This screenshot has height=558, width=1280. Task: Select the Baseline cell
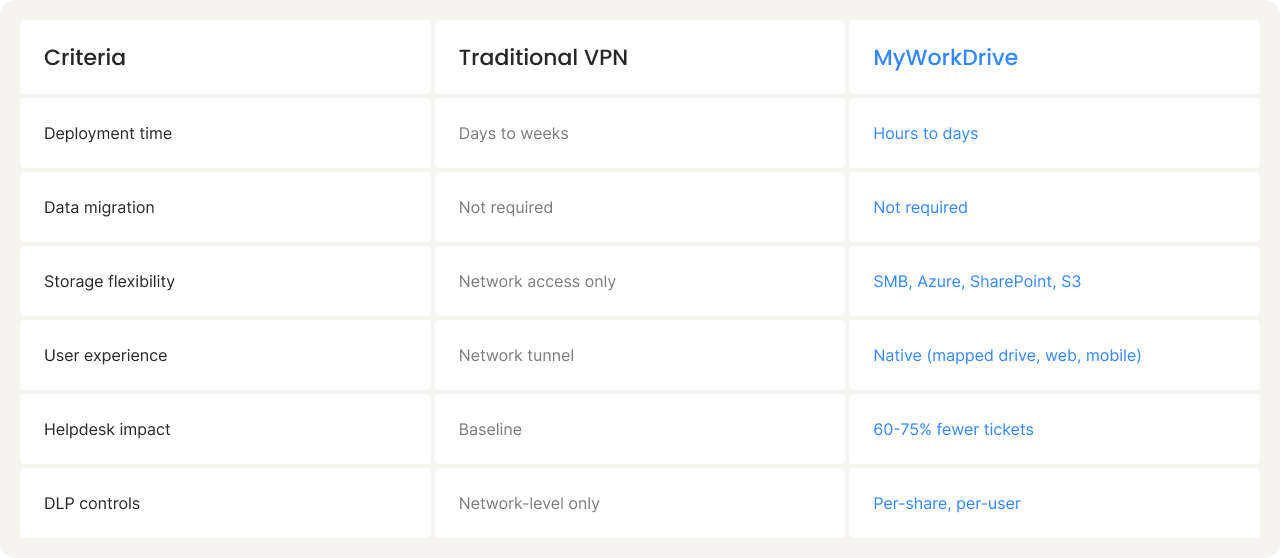[490, 430]
